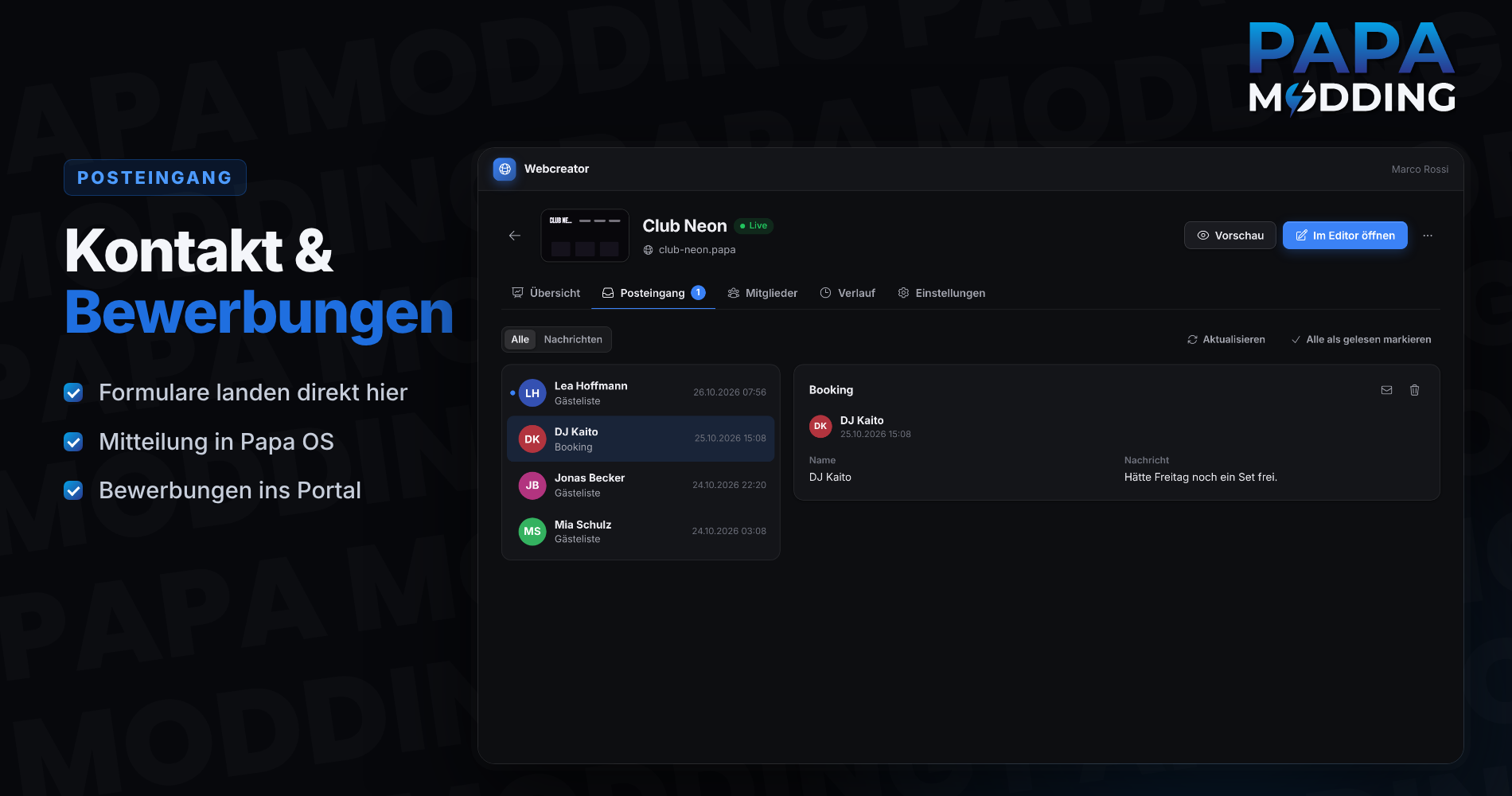Filter by Nachrichten

coord(573,339)
